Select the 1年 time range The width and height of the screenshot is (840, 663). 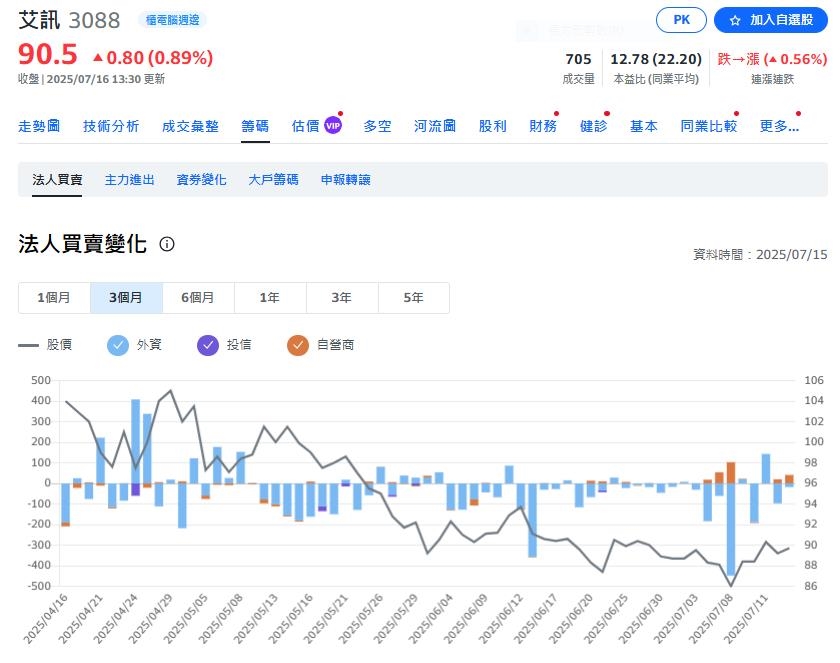270,297
